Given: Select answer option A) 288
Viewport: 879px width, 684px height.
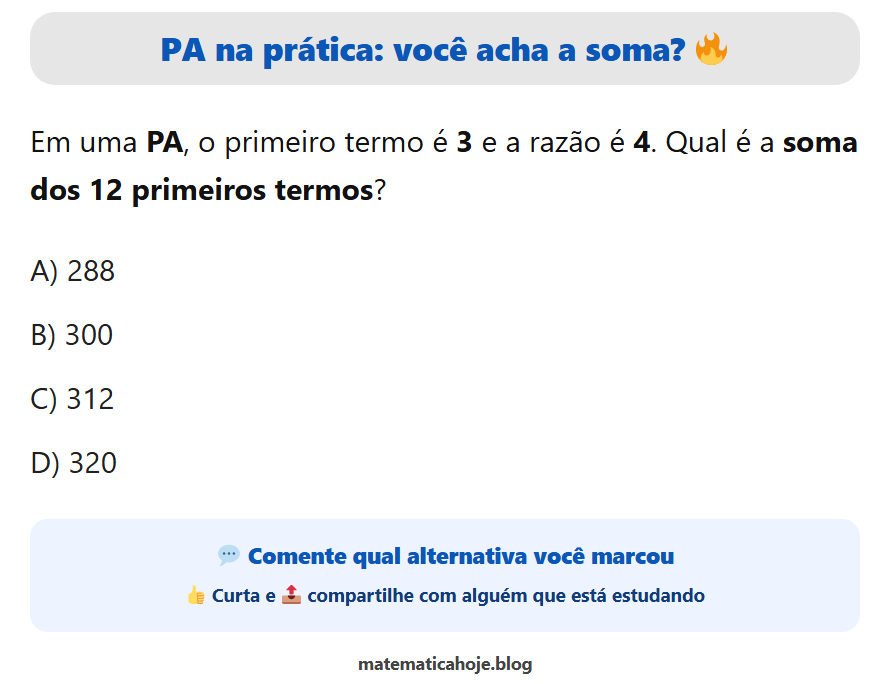Looking at the screenshot, I should 73,271.
